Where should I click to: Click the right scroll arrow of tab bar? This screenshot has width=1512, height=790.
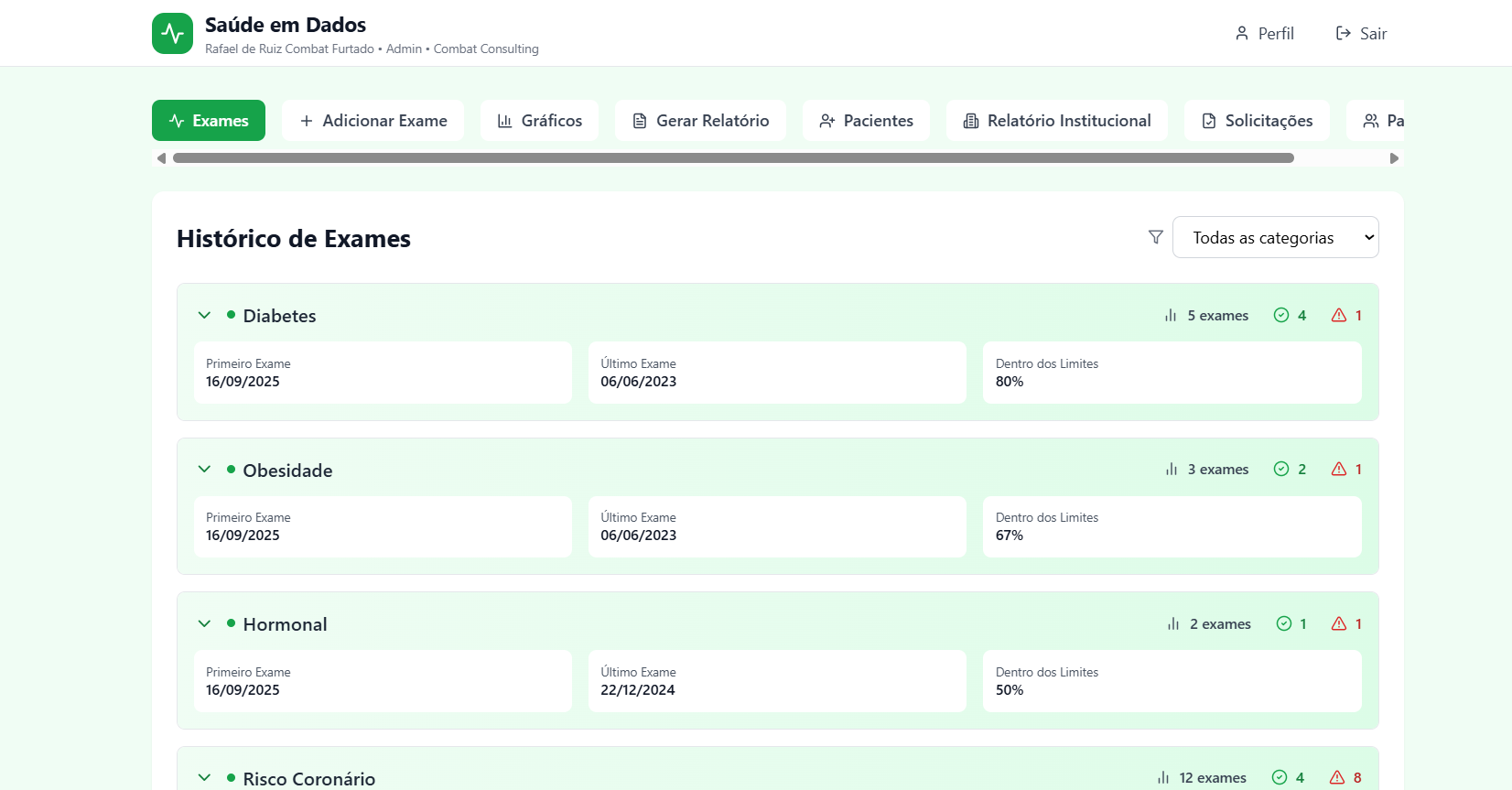1394,158
